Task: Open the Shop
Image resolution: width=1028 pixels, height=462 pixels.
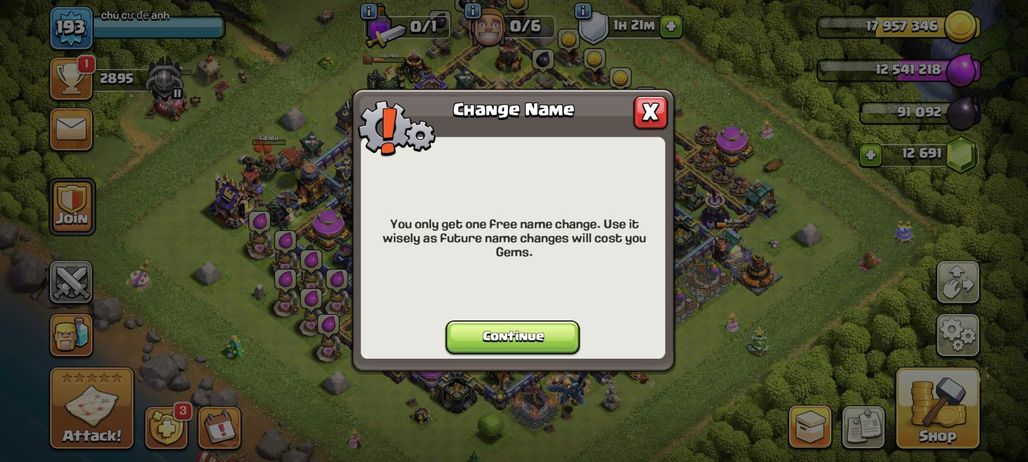Action: [x=938, y=408]
